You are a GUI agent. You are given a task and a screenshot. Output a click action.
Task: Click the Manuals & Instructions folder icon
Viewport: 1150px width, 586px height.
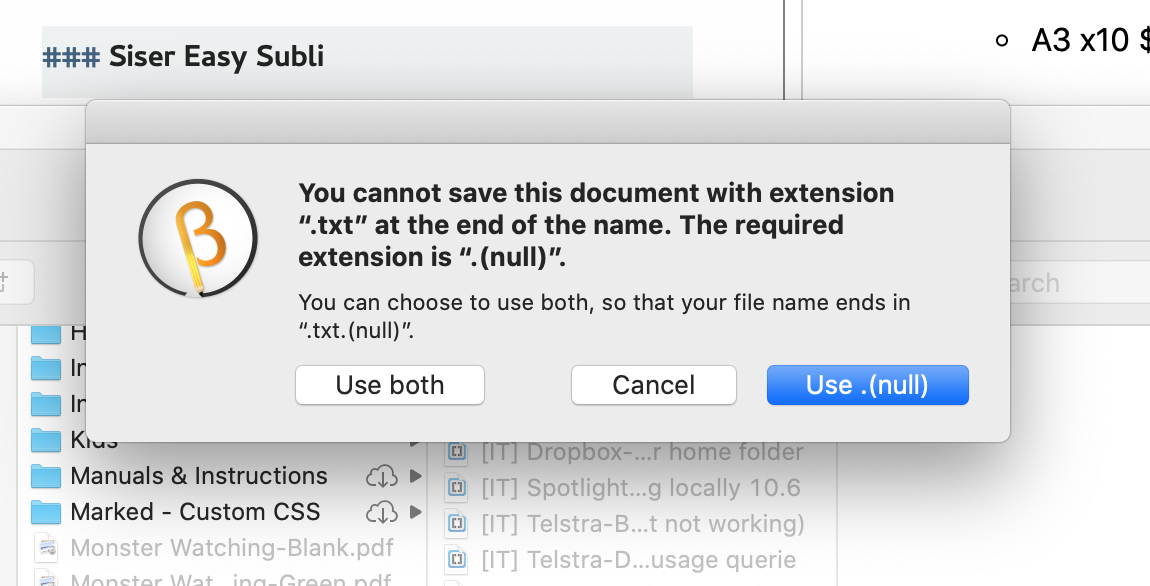point(46,476)
